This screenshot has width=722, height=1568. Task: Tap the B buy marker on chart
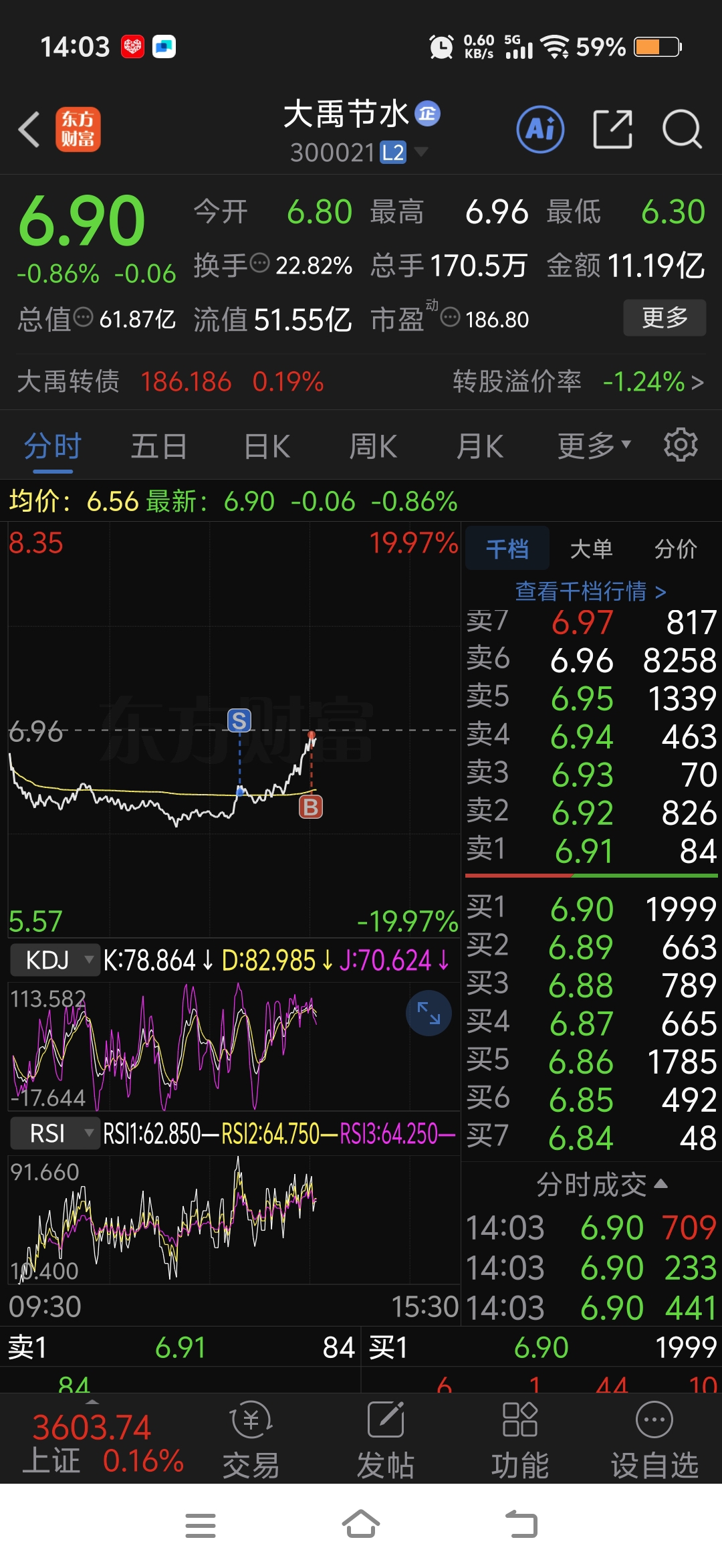(311, 807)
